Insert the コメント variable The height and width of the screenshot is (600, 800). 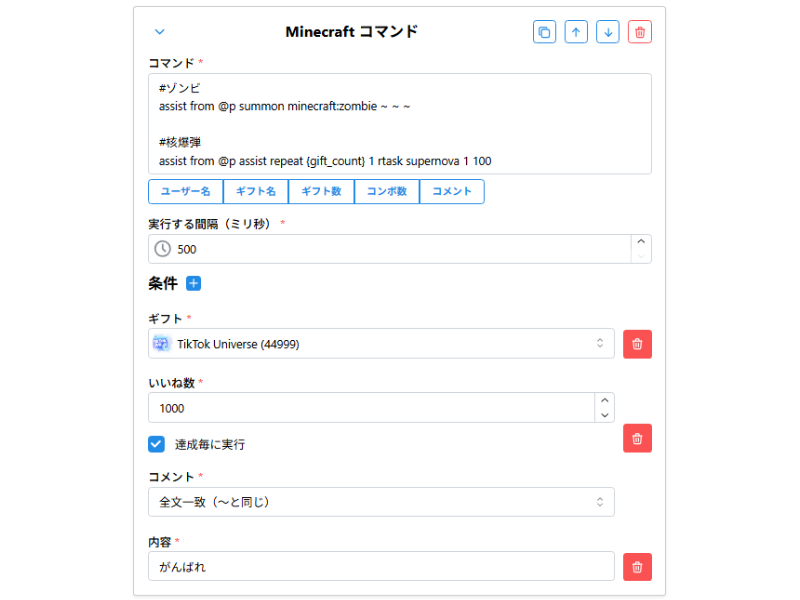tap(451, 191)
